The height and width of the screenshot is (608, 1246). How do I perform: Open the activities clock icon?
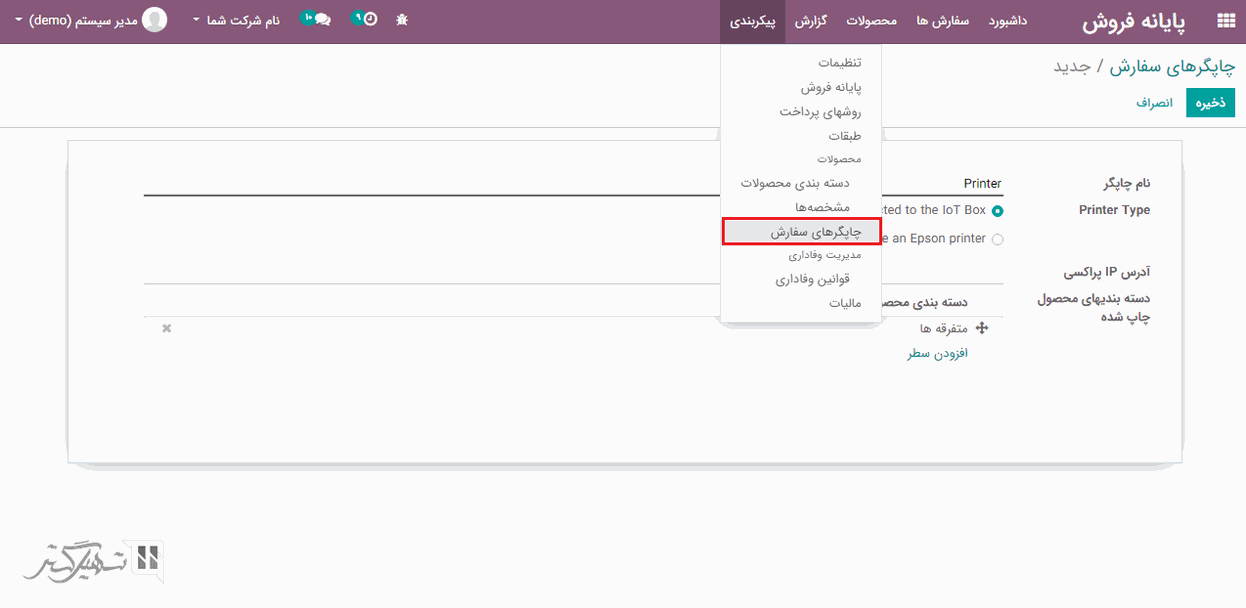click(367, 19)
